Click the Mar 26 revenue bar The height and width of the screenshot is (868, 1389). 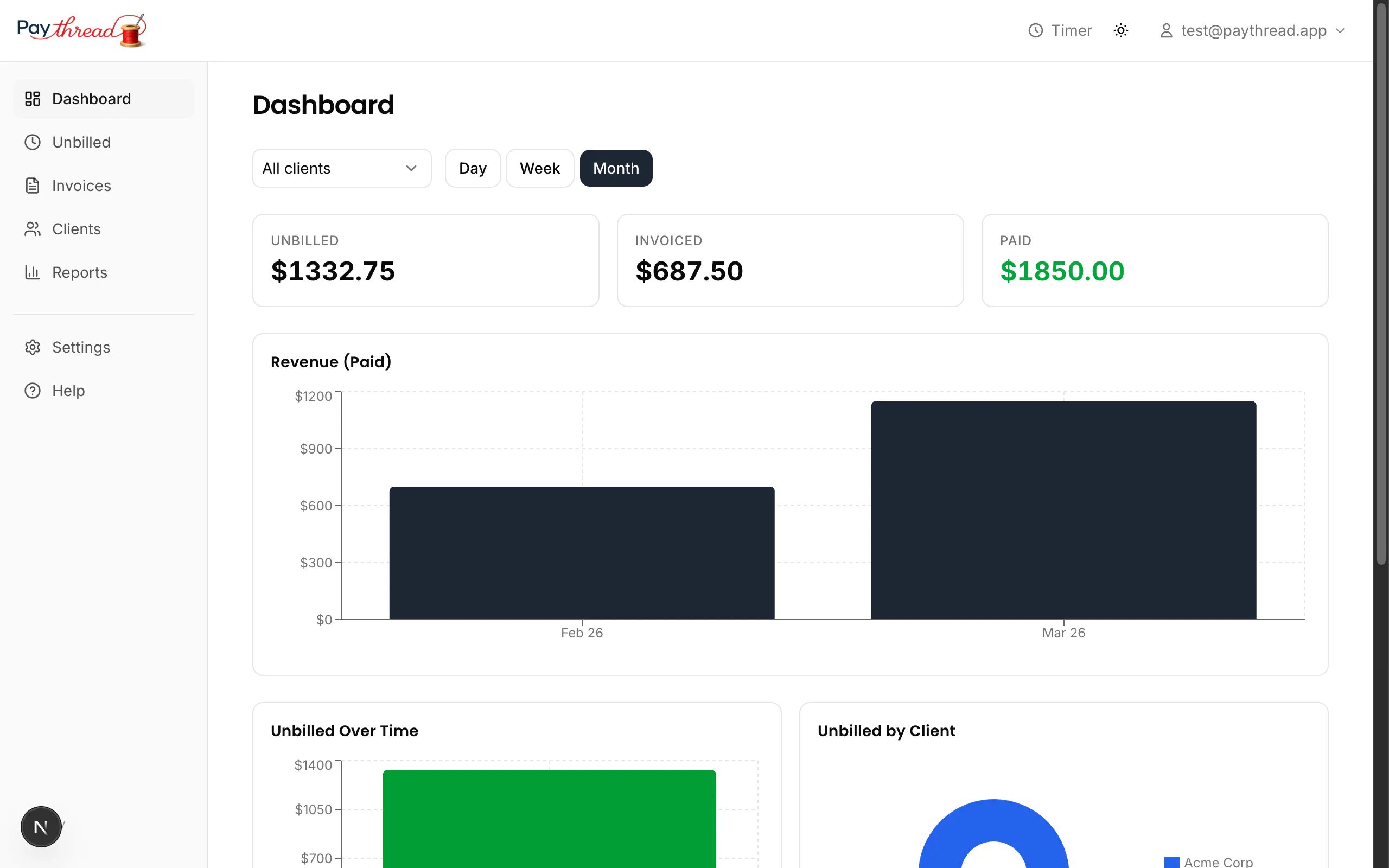[x=1063, y=510]
